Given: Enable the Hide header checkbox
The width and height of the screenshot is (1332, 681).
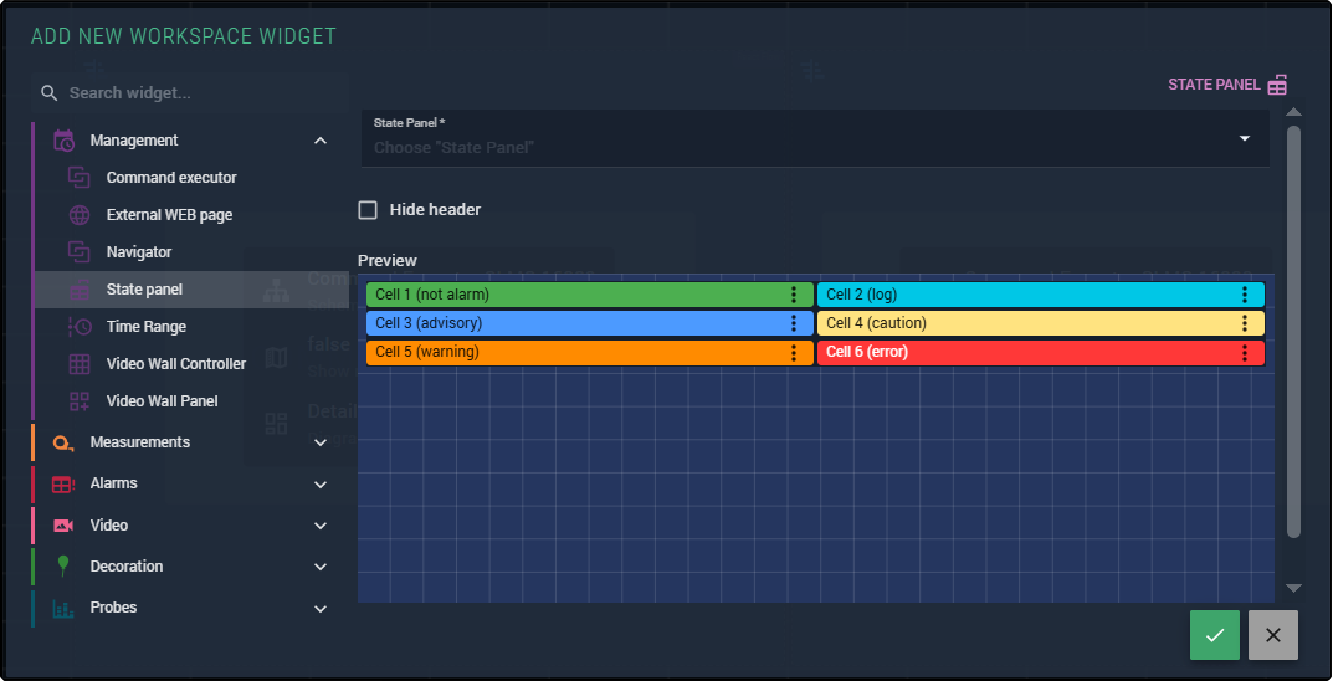Looking at the screenshot, I should (x=368, y=210).
